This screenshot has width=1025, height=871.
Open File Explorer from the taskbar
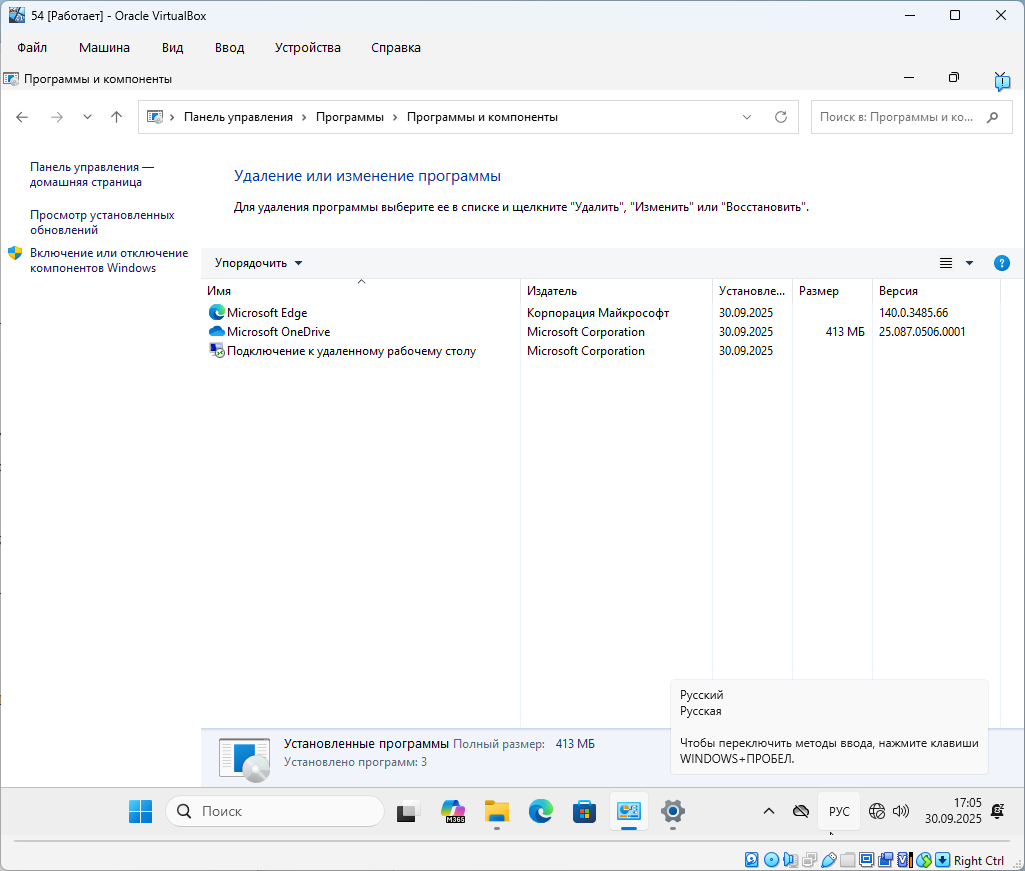pyautogui.click(x=497, y=812)
